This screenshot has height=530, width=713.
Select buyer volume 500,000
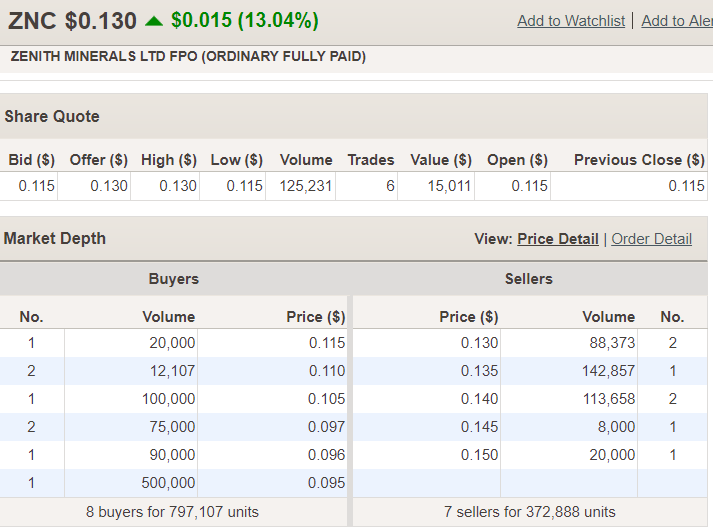pos(168,483)
